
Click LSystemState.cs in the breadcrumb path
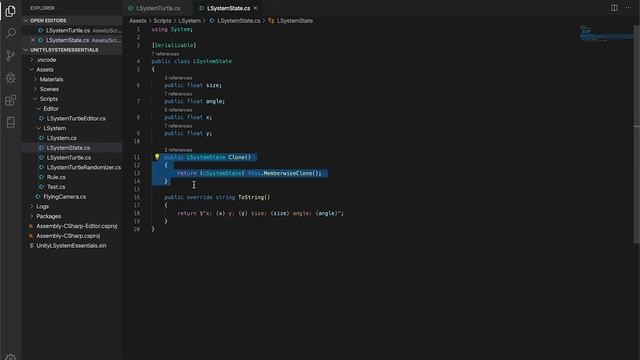tap(238, 20)
